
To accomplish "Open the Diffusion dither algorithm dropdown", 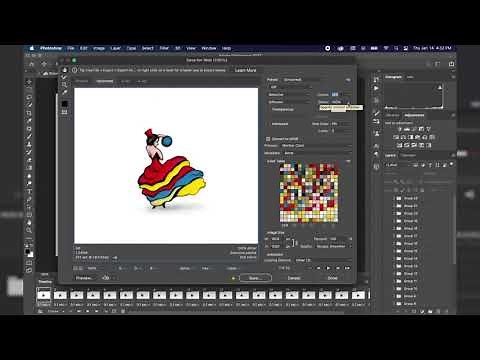I will [289, 102].
